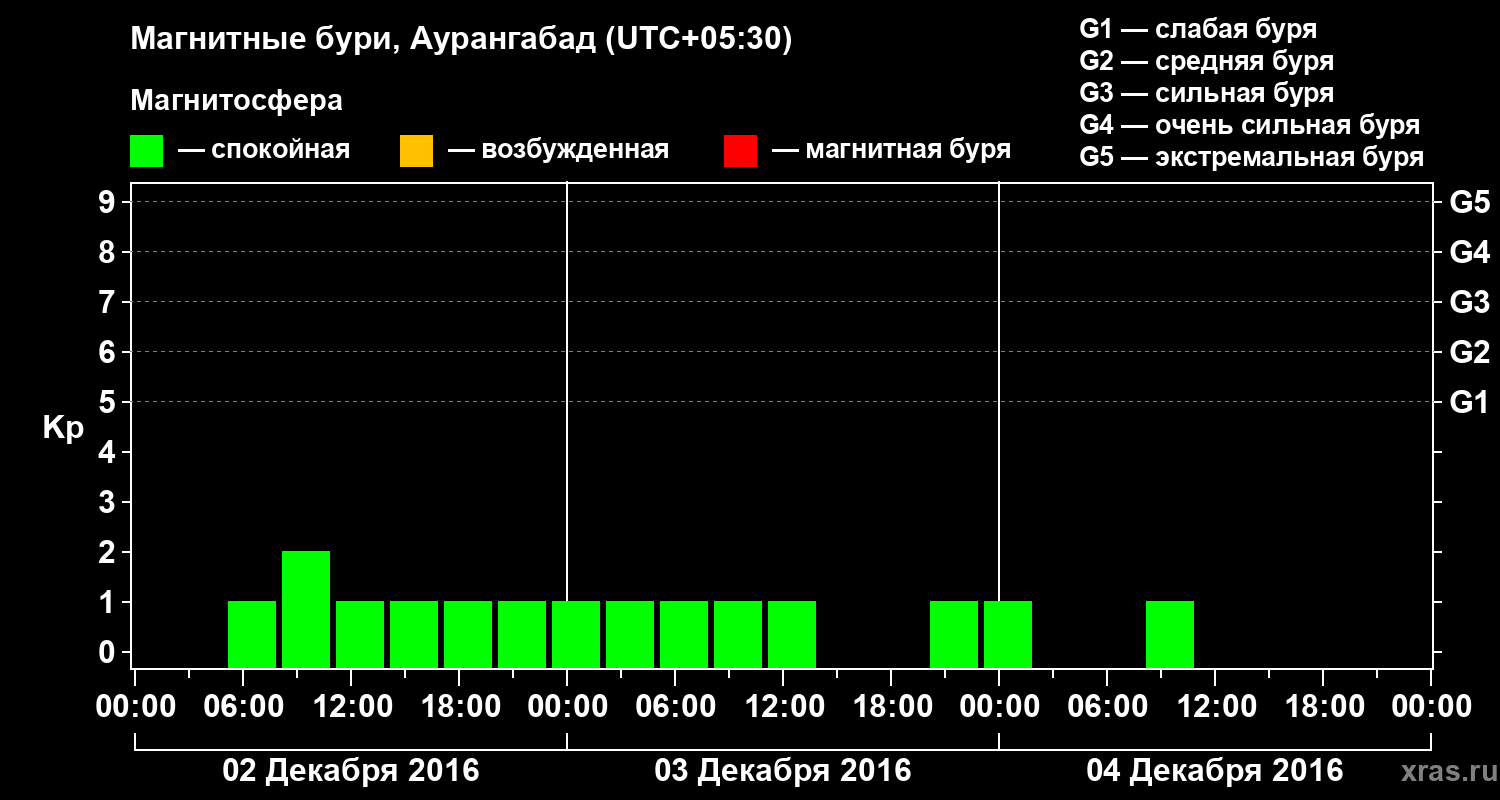Click the '02 Декабря 2016' date label
1500x800 pixels.
[x=351, y=771]
